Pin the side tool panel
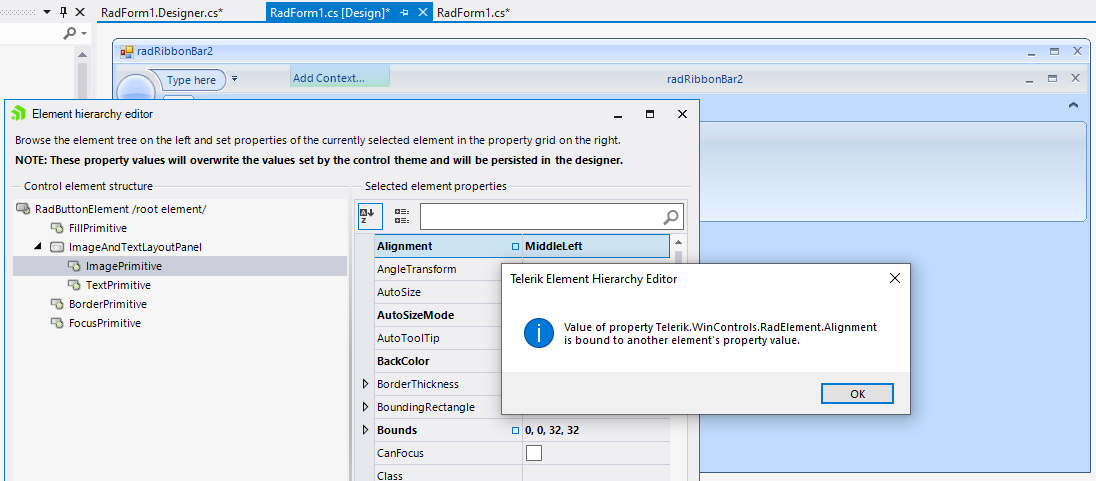Viewport: 1096px width, 481px height. 64,12
